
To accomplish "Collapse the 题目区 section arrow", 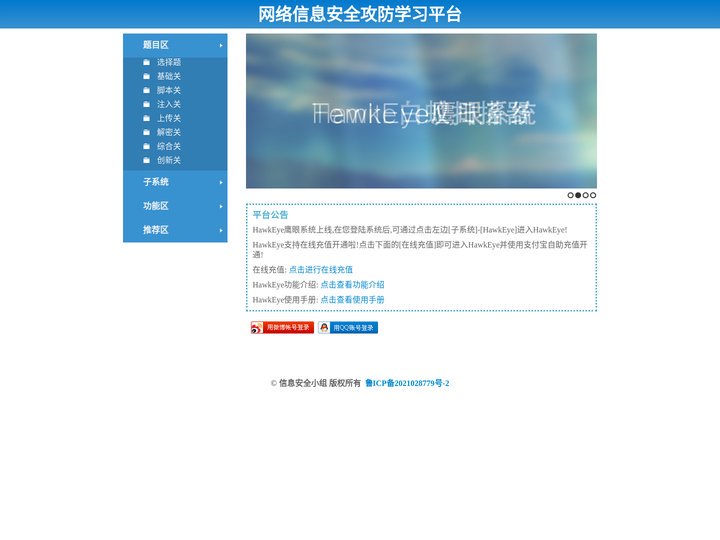I will pyautogui.click(x=221, y=45).
